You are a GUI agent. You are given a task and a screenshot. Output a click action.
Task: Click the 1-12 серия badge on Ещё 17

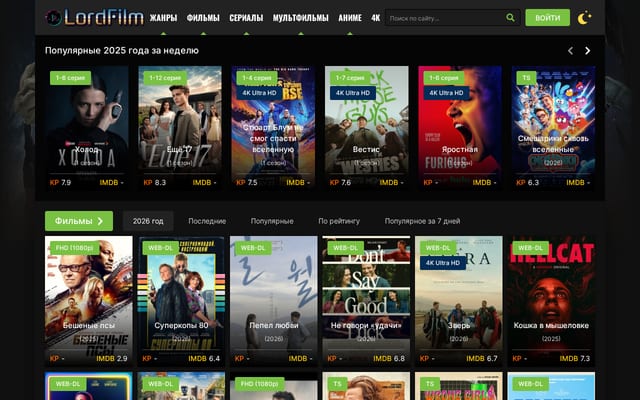click(x=165, y=78)
